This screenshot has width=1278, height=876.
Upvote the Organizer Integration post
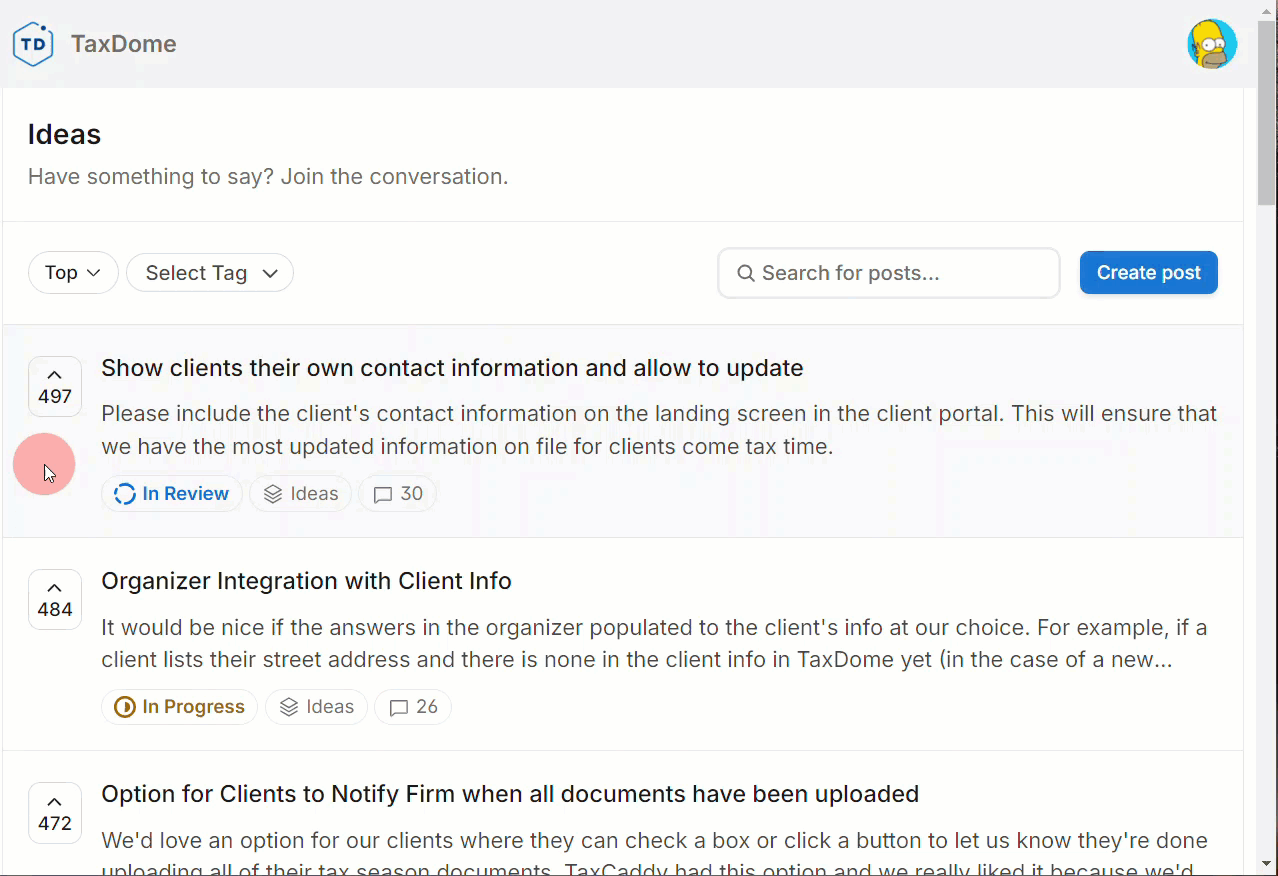tap(55, 599)
